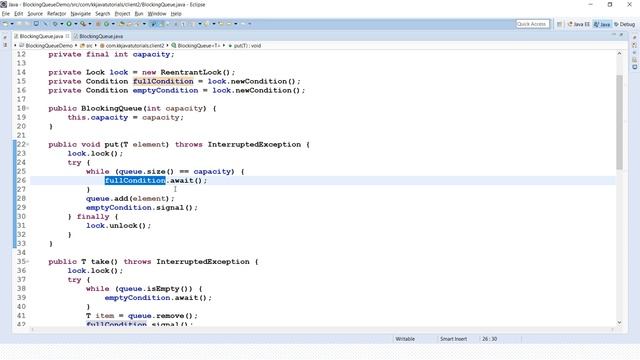
Task: Open the External Tools dropdown arrow
Action: [x=90, y=24]
